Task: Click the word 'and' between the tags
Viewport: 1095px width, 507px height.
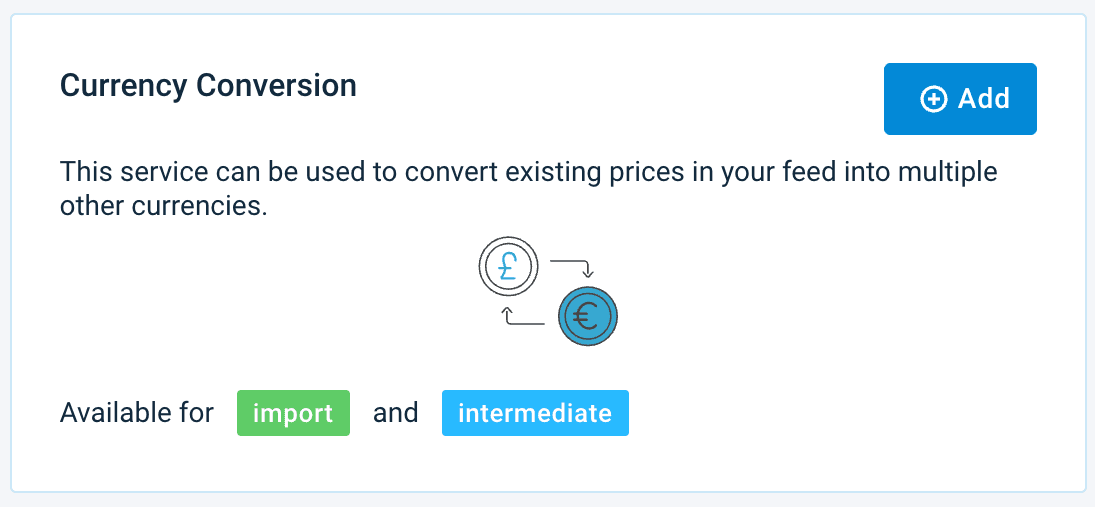Action: point(396,413)
